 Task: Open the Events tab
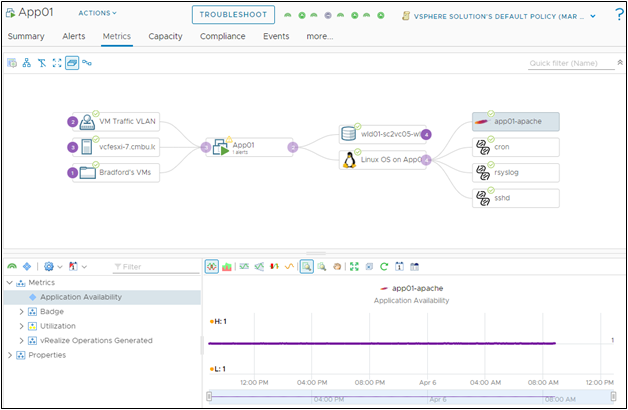[276, 36]
